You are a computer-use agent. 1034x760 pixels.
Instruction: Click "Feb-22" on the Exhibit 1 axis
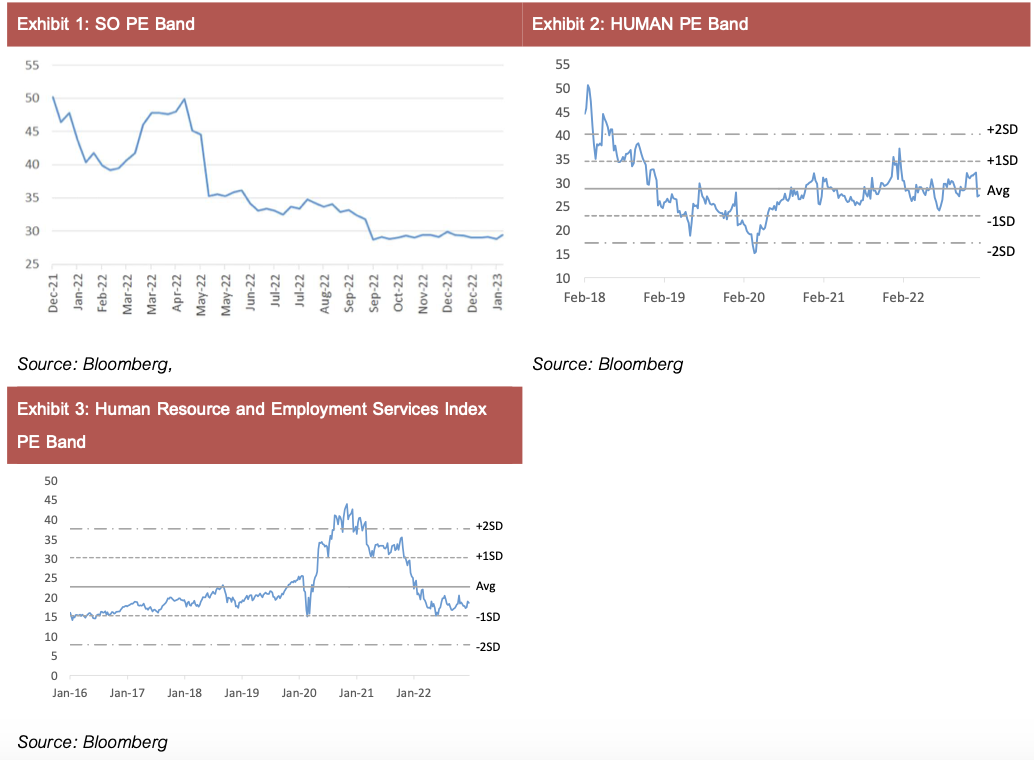102,293
